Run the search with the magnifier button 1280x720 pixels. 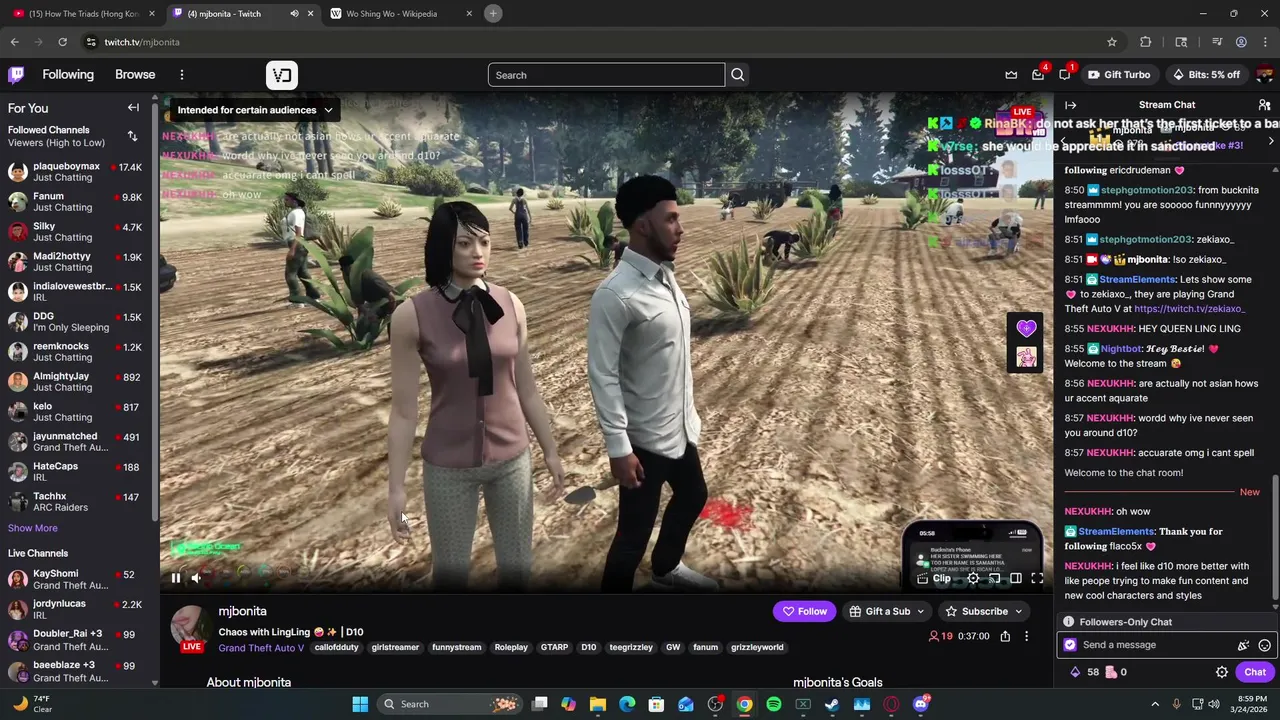pos(737,75)
